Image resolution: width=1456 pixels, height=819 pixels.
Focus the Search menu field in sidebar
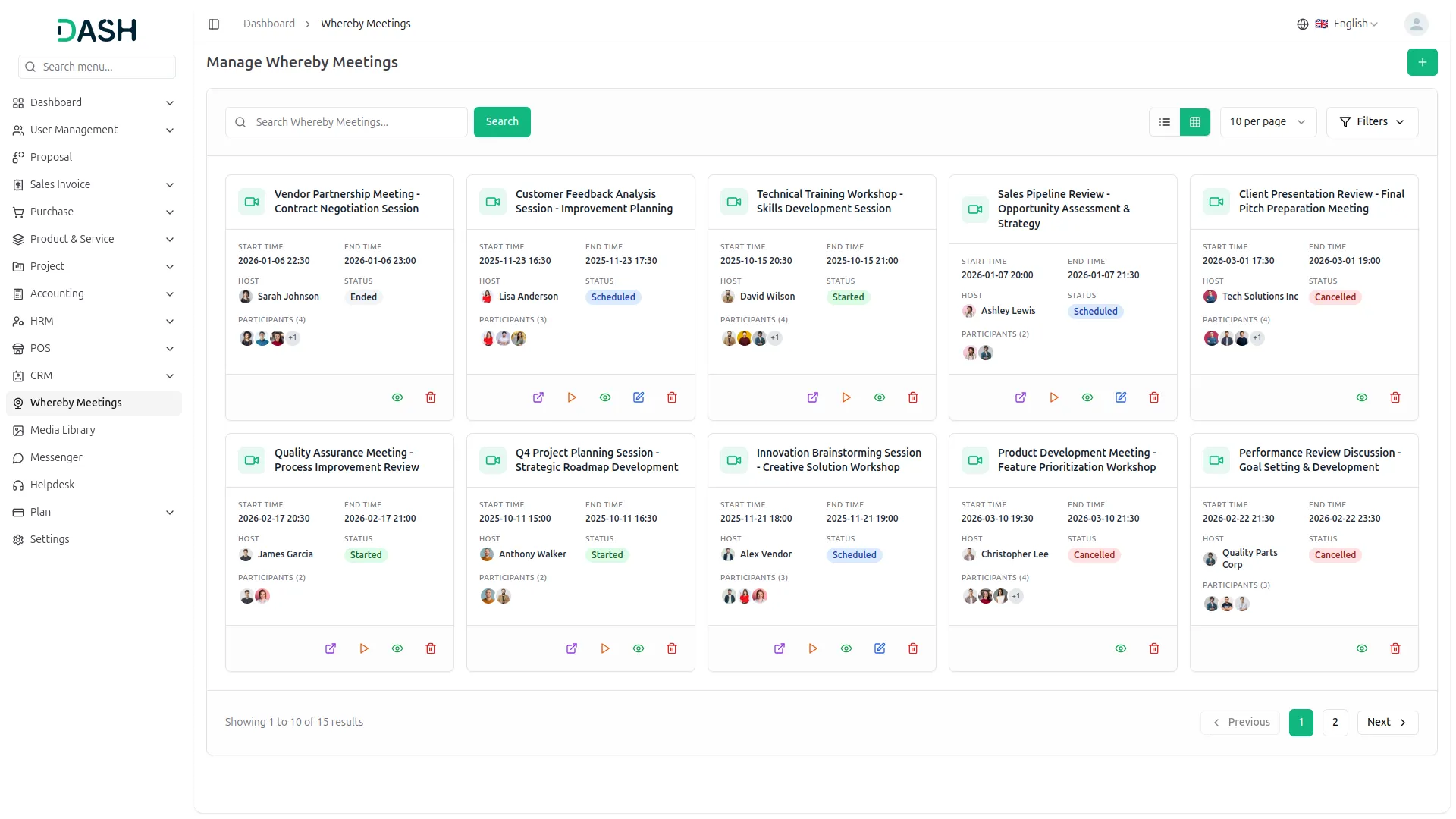coord(97,67)
